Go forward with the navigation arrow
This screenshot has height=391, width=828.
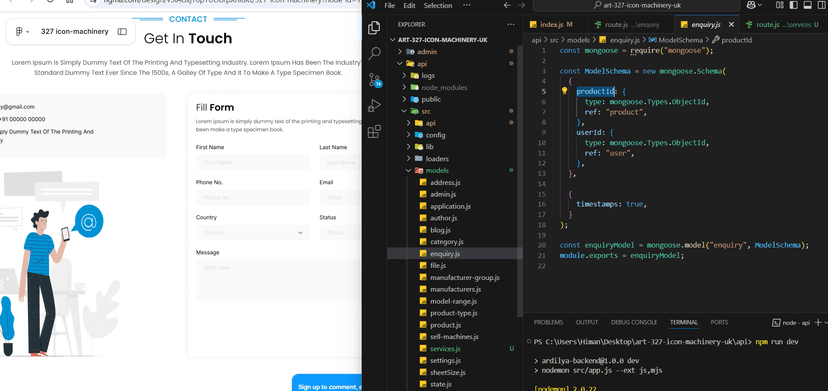point(522,5)
